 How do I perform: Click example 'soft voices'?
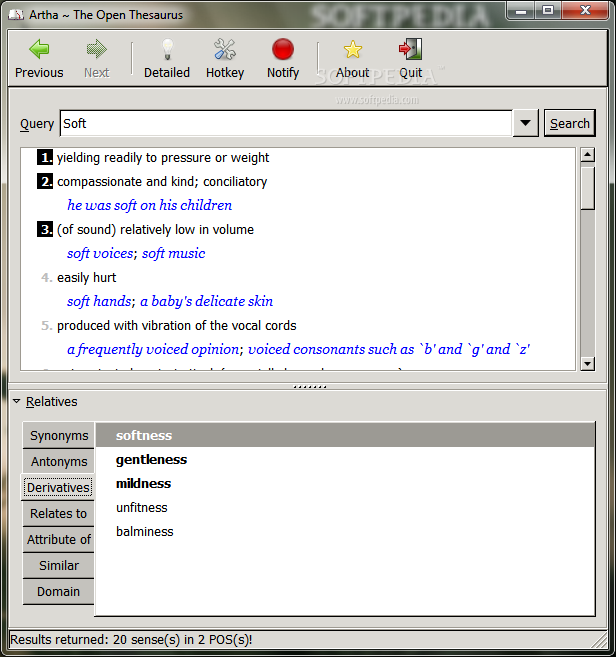tap(100, 253)
